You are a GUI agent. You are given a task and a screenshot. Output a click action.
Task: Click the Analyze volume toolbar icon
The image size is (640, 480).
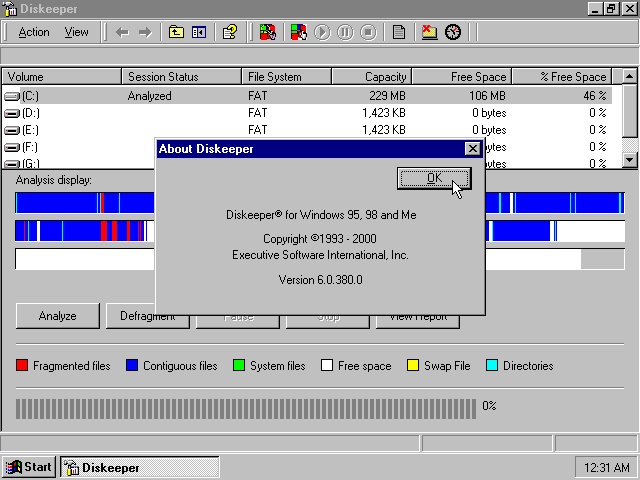[x=268, y=32]
